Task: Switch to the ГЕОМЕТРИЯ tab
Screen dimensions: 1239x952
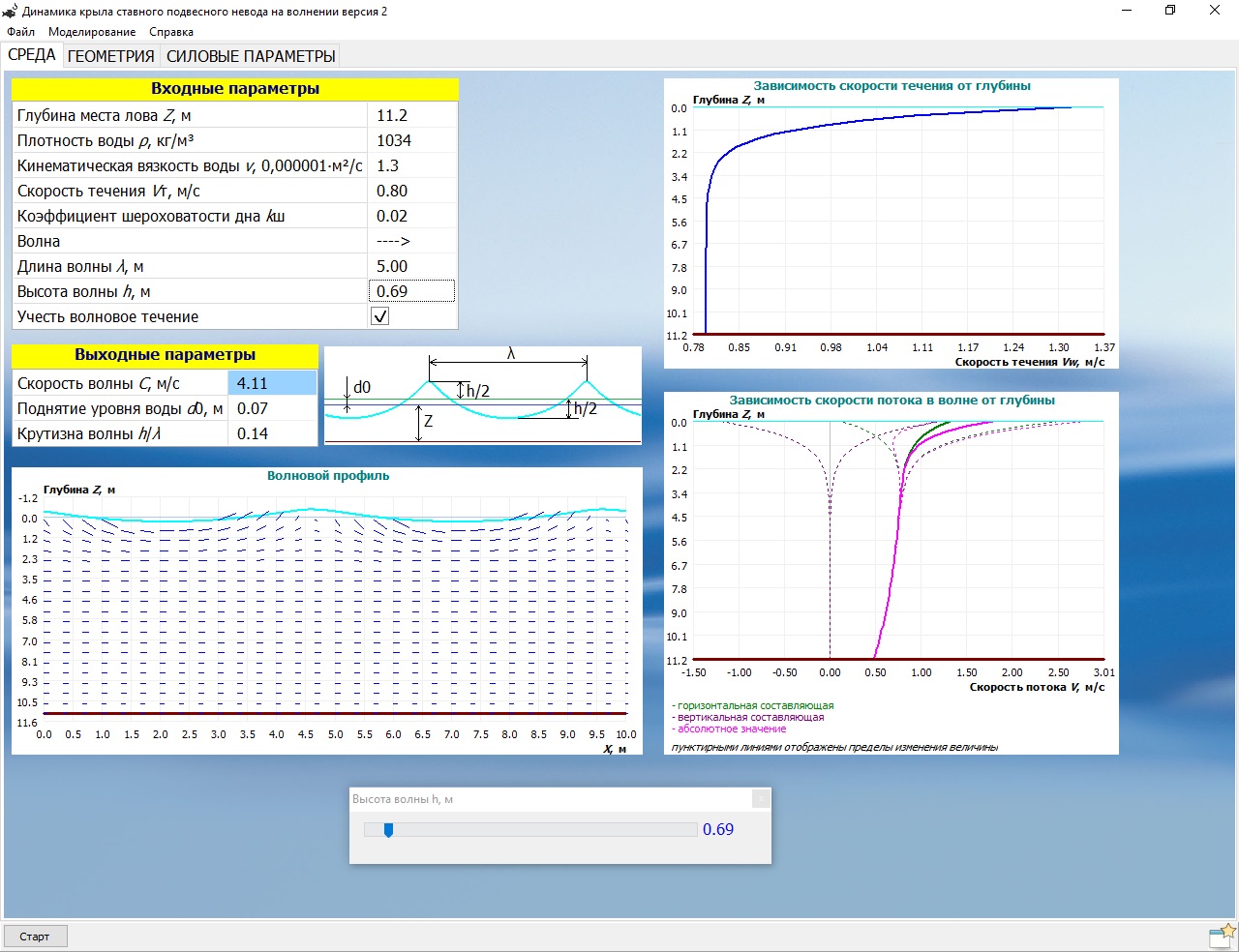Action: tap(110, 56)
